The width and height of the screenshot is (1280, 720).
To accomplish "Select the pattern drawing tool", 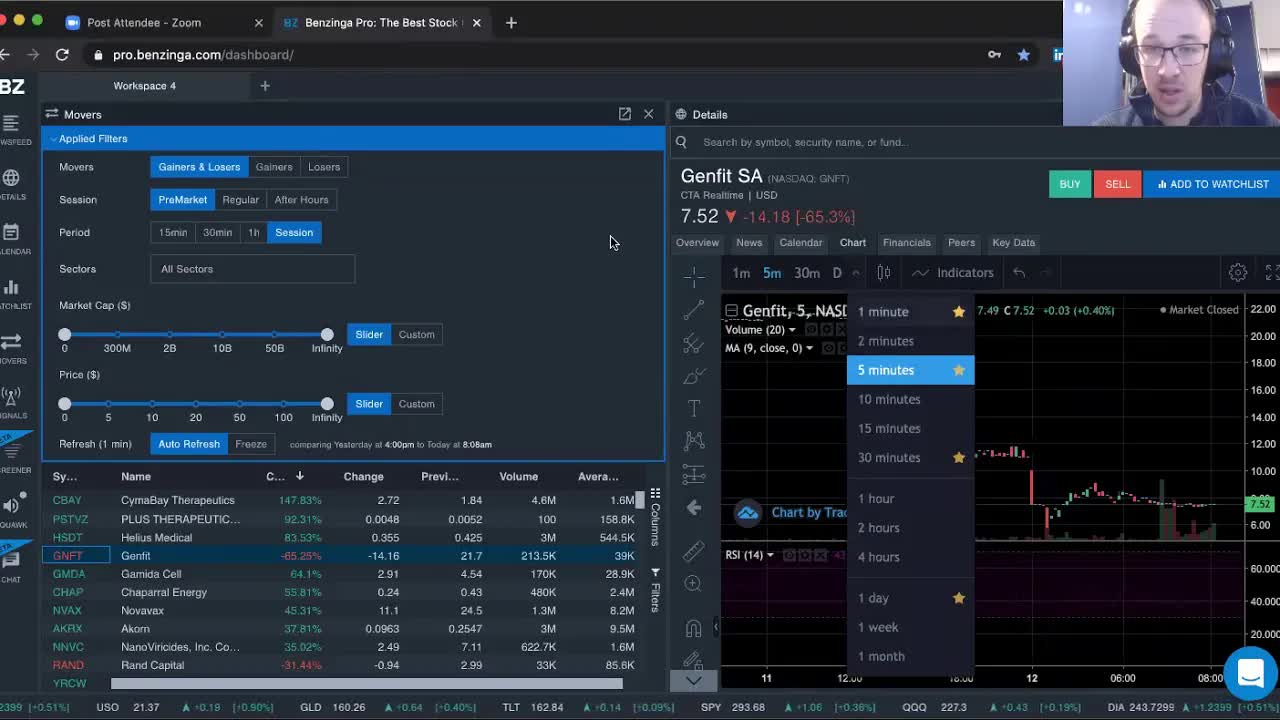I will pos(693,440).
